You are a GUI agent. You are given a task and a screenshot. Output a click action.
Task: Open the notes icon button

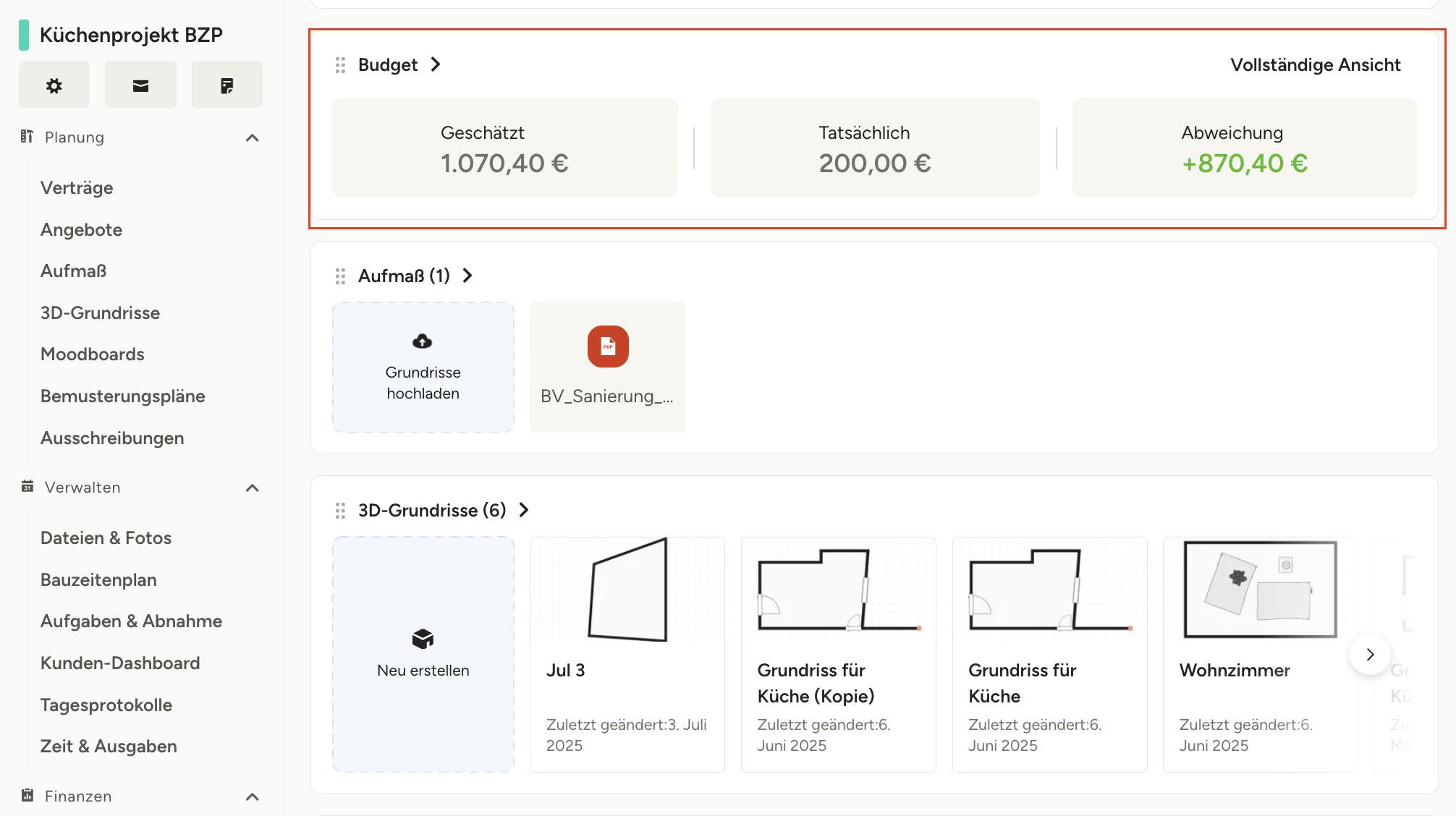coord(227,85)
